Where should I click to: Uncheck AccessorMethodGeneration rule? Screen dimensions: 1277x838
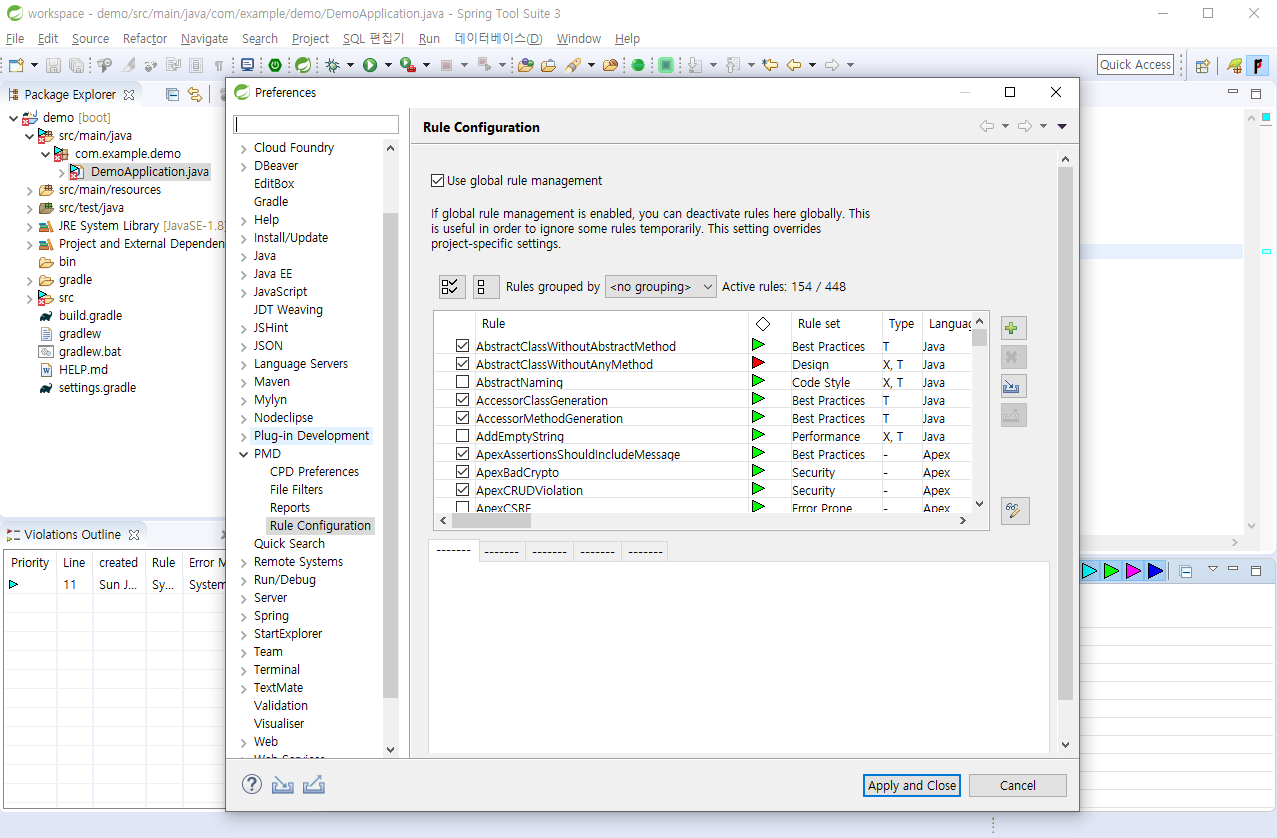[462, 418]
